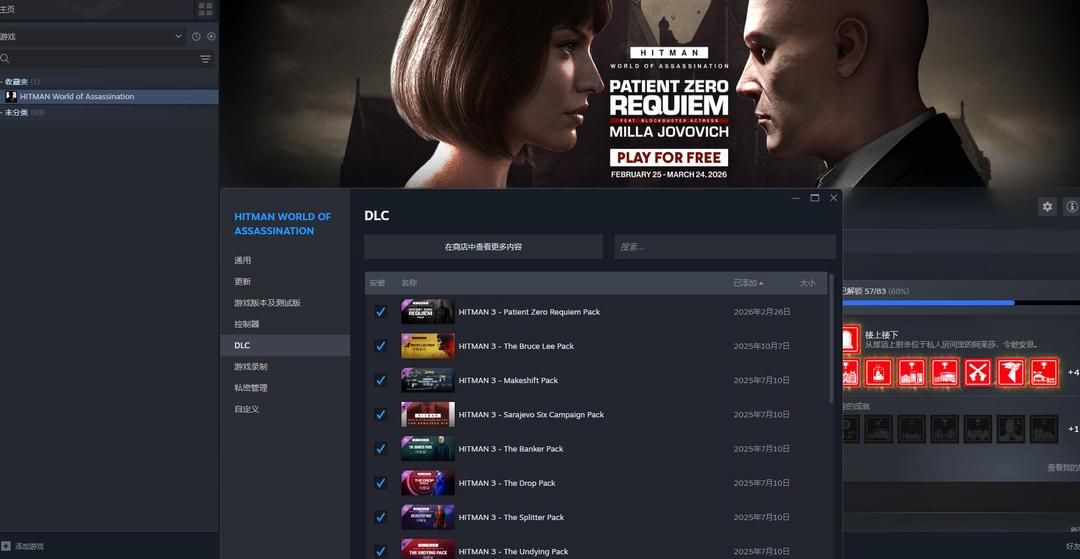Disable the Sarajevo Six Campaign Pack checkbox
The image size is (1080, 559).
[x=380, y=414]
